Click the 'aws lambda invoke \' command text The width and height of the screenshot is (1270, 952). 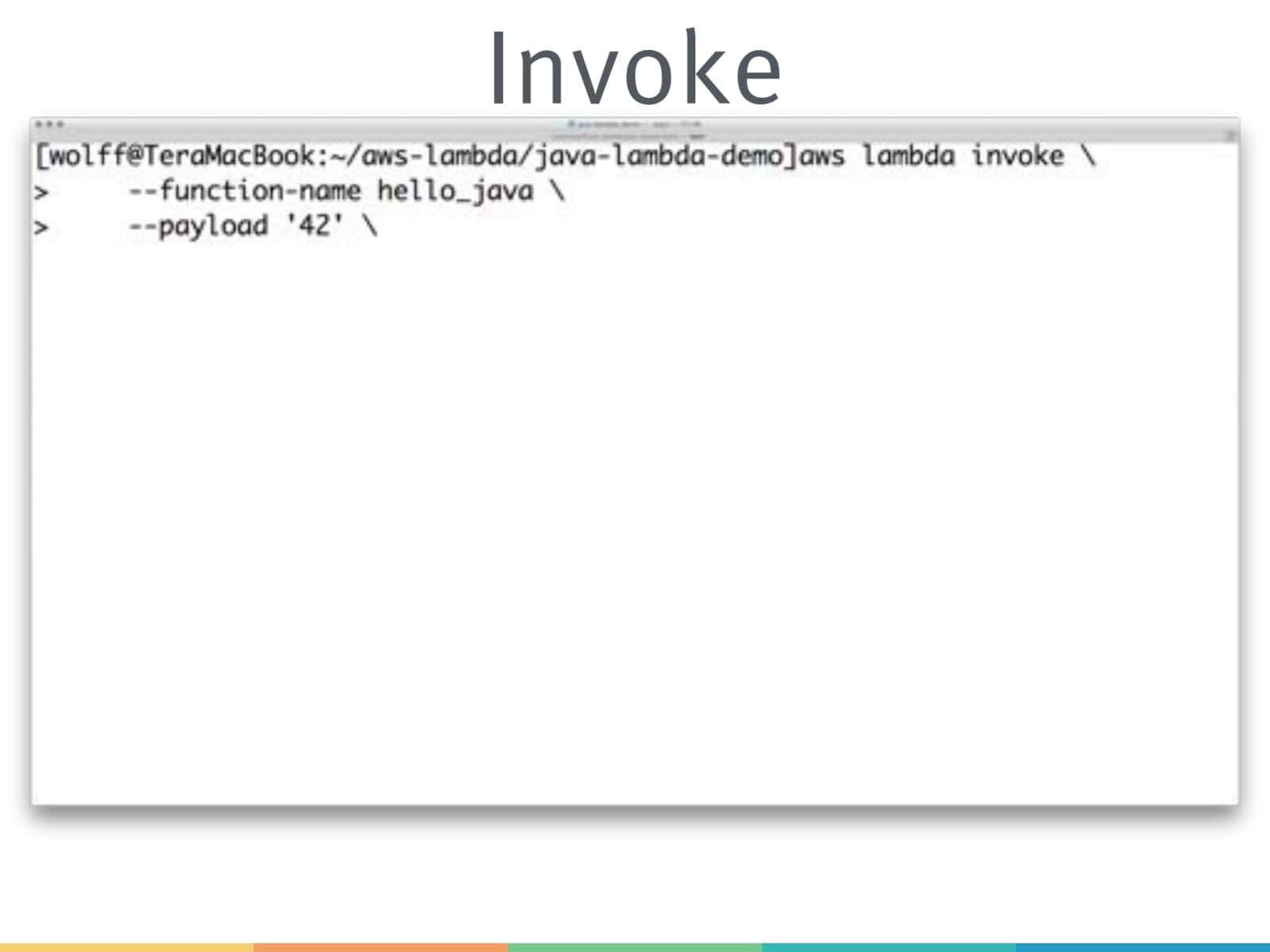point(947,155)
